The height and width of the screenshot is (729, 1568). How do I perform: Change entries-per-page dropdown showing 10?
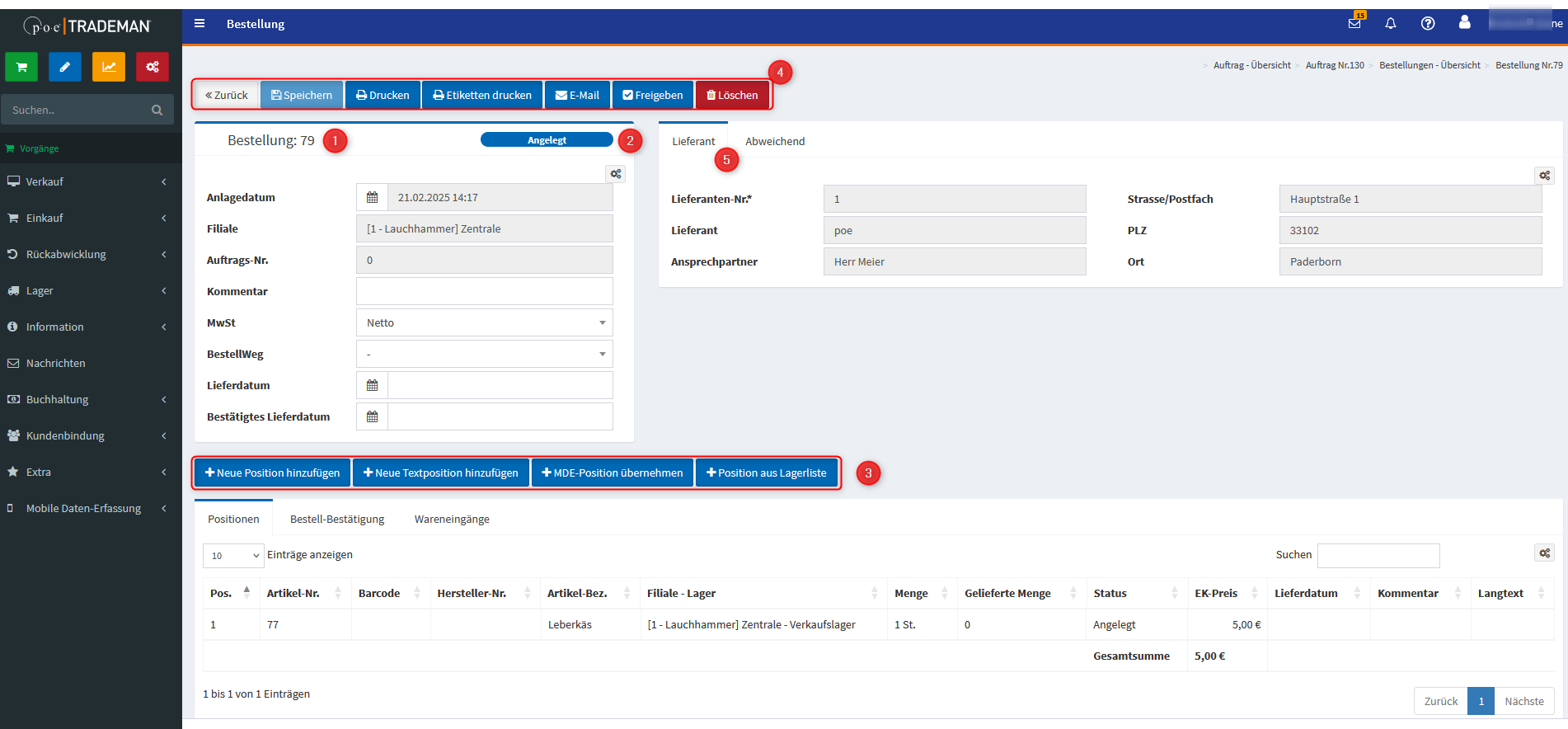pos(233,556)
